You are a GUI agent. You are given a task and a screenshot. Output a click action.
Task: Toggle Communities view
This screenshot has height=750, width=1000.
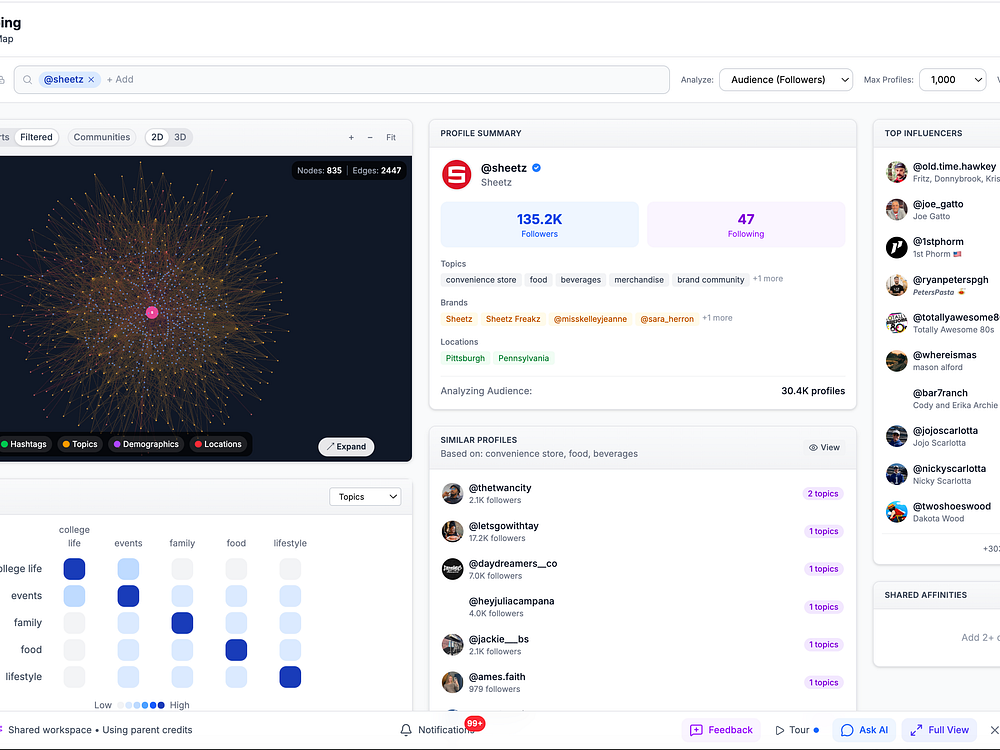(x=101, y=137)
